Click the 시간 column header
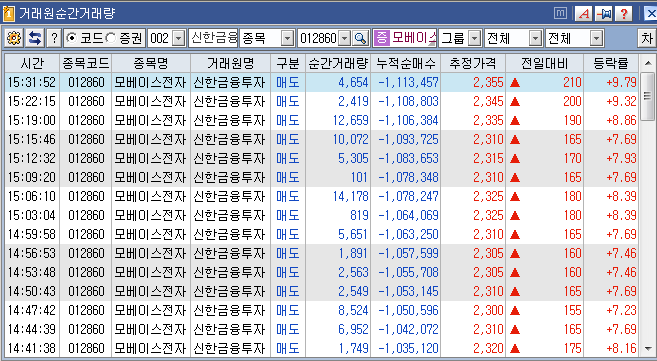This screenshot has height=361, width=657. coord(32,63)
